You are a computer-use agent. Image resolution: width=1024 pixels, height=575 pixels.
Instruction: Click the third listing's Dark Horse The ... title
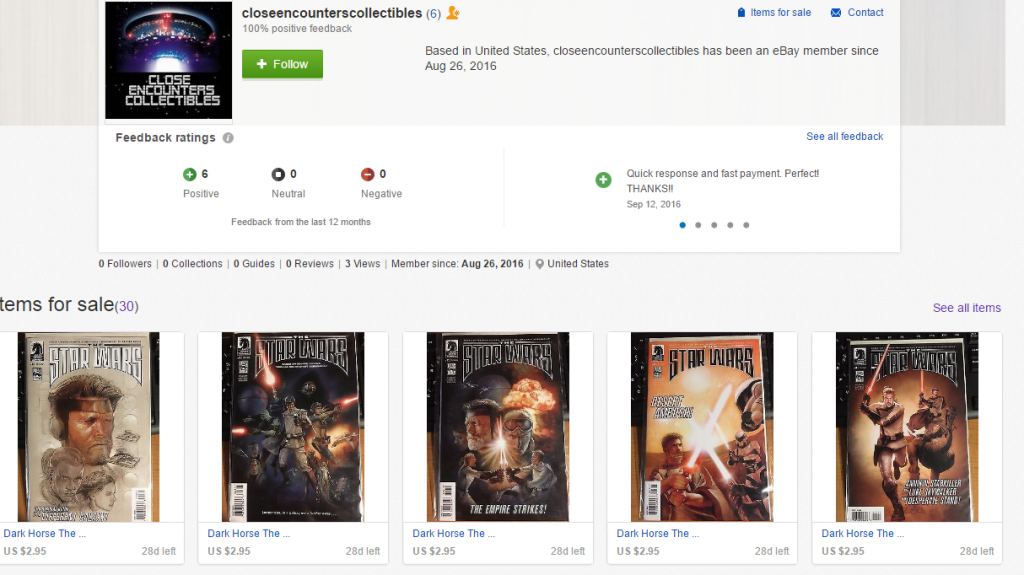(x=454, y=533)
